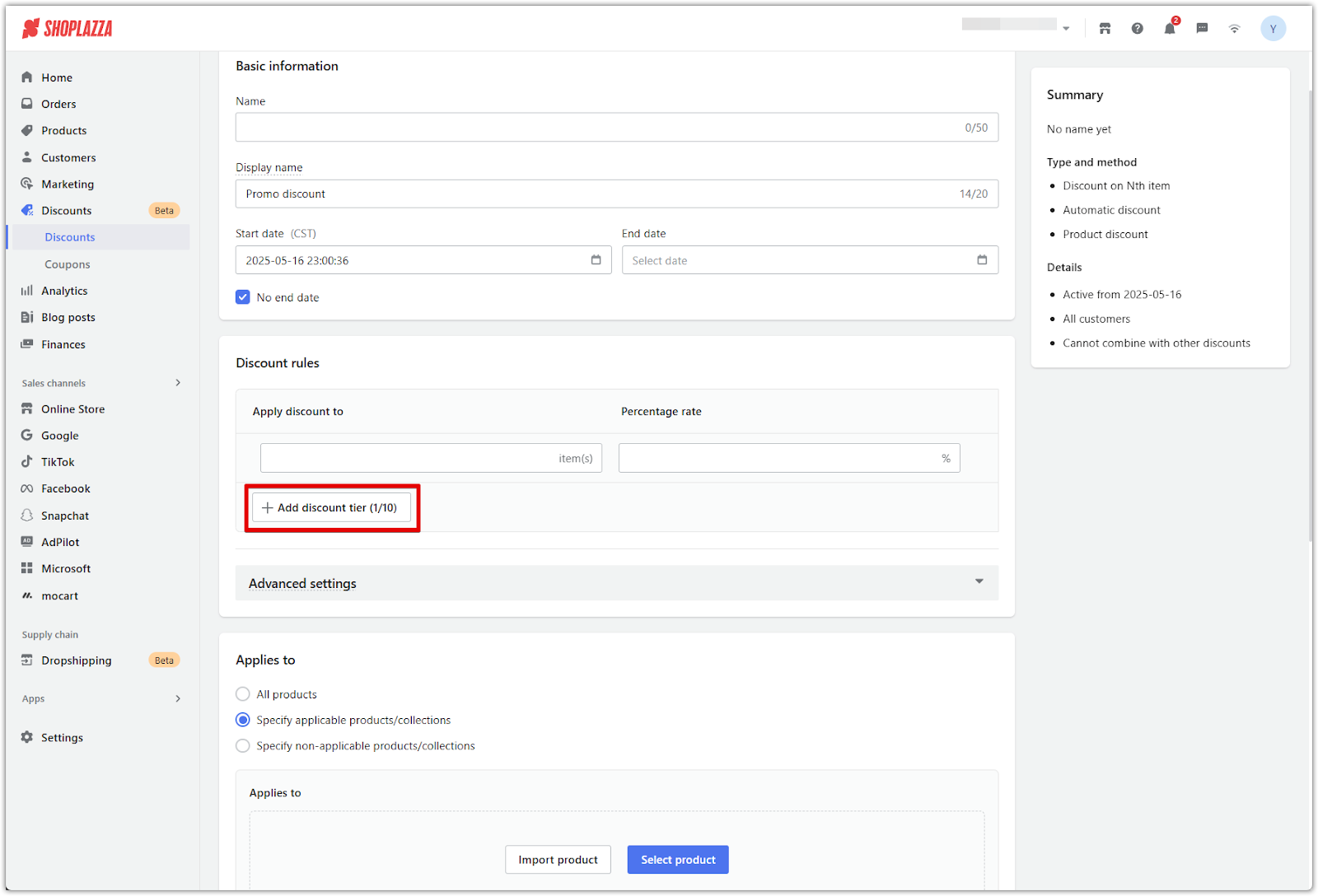Select the All products radio option
Viewport: 1318px width, 896px height.
[243, 694]
